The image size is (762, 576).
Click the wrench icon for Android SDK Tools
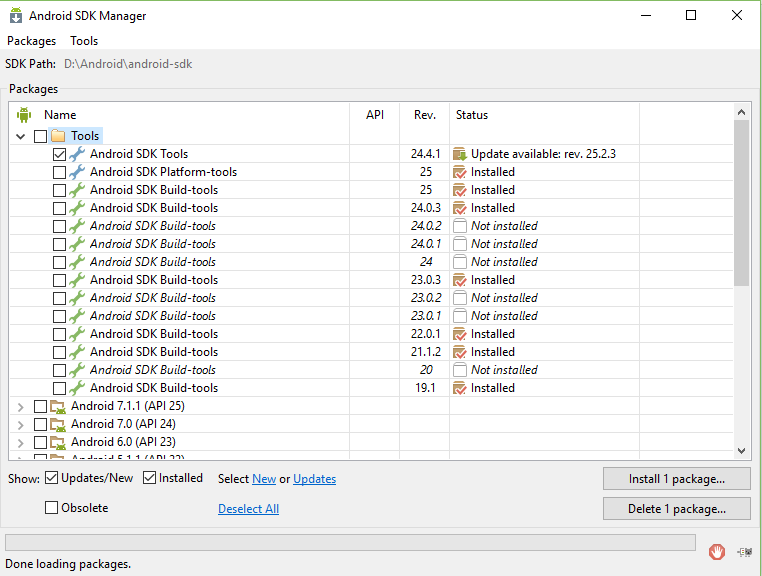77,154
